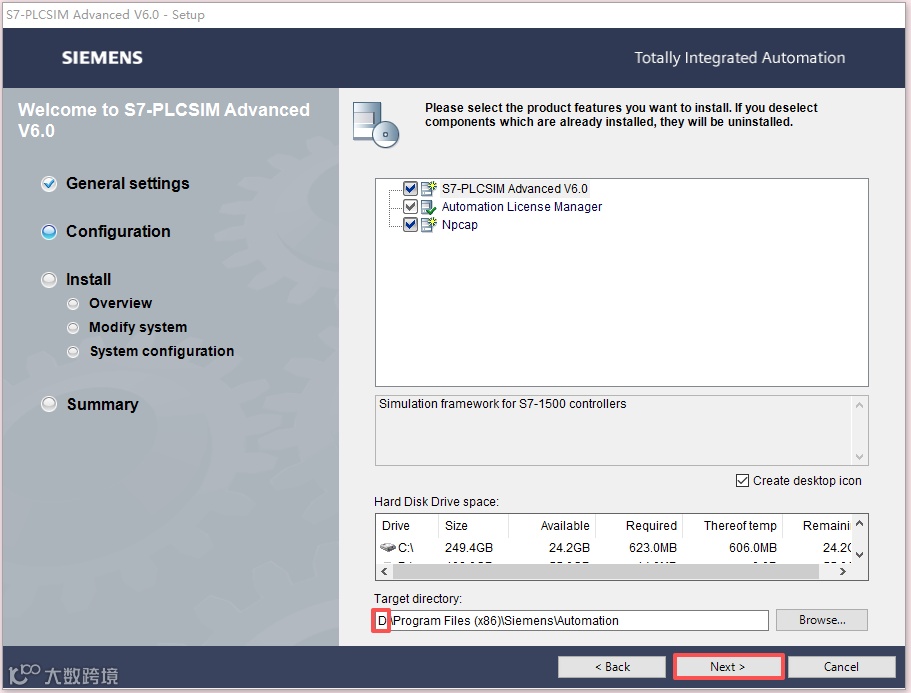The image size is (911, 693).
Task: Click the Overview sub-step bullet
Action: [x=73, y=304]
